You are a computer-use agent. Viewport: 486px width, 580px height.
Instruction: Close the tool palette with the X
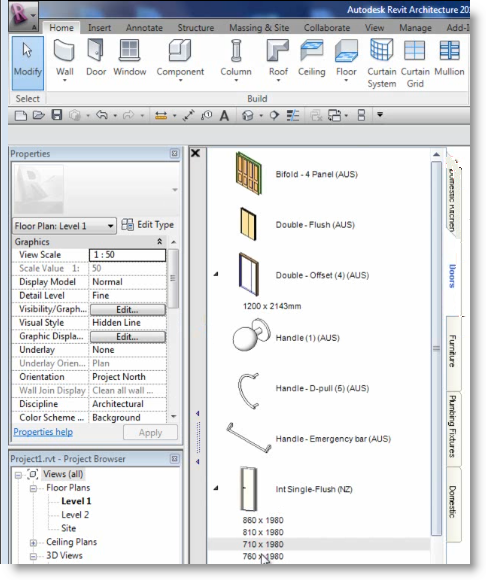tap(195, 153)
